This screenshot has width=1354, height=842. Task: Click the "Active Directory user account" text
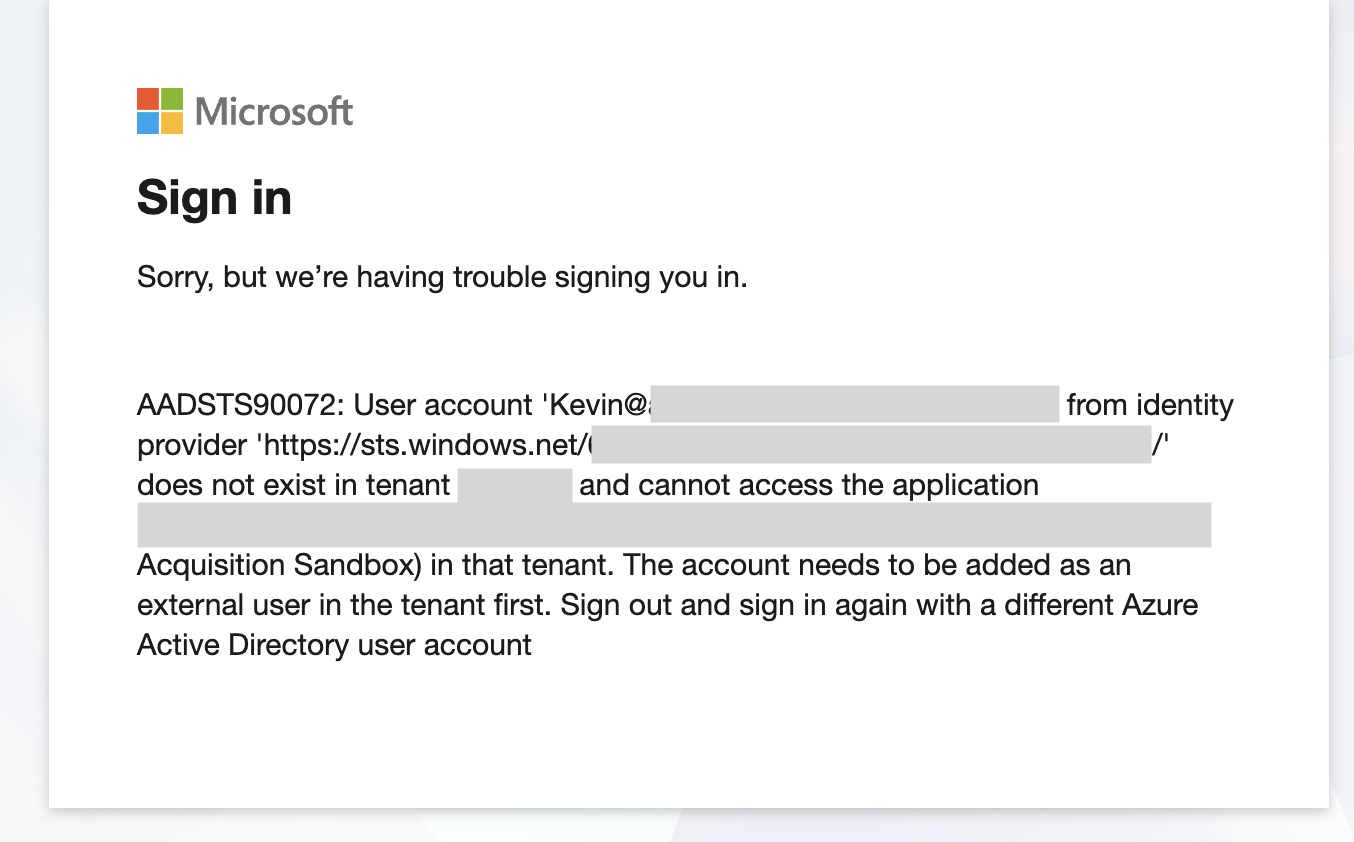(x=334, y=645)
